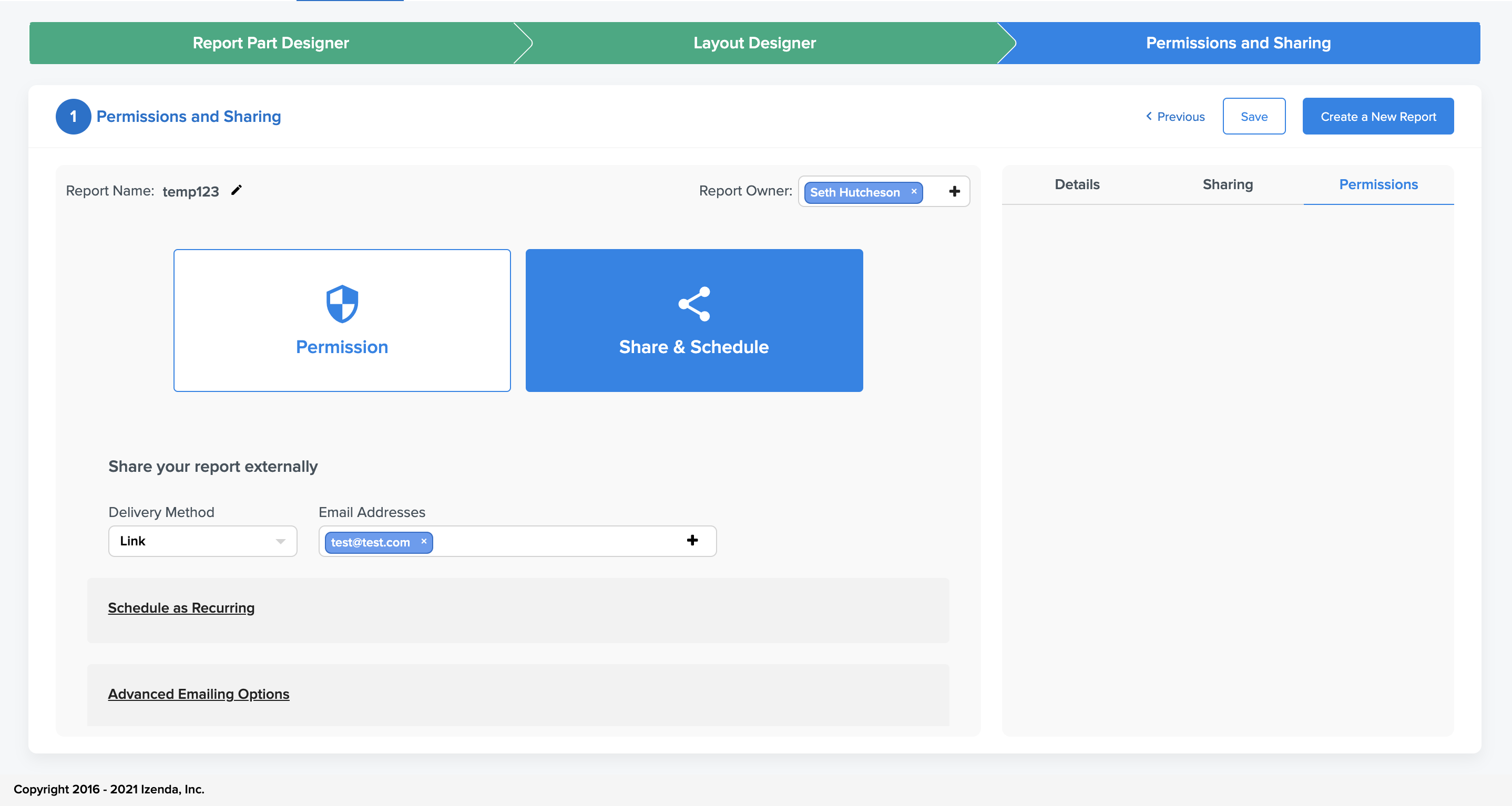Remove Seth Hutcheson from Report Owner

914,191
